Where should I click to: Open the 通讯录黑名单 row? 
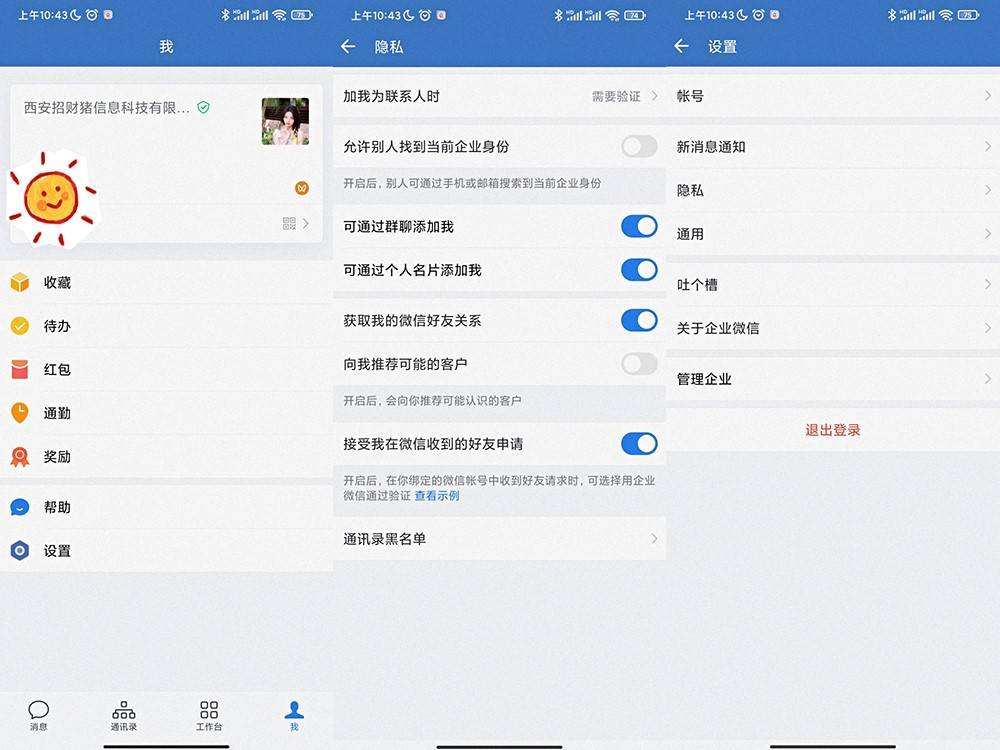pos(500,539)
